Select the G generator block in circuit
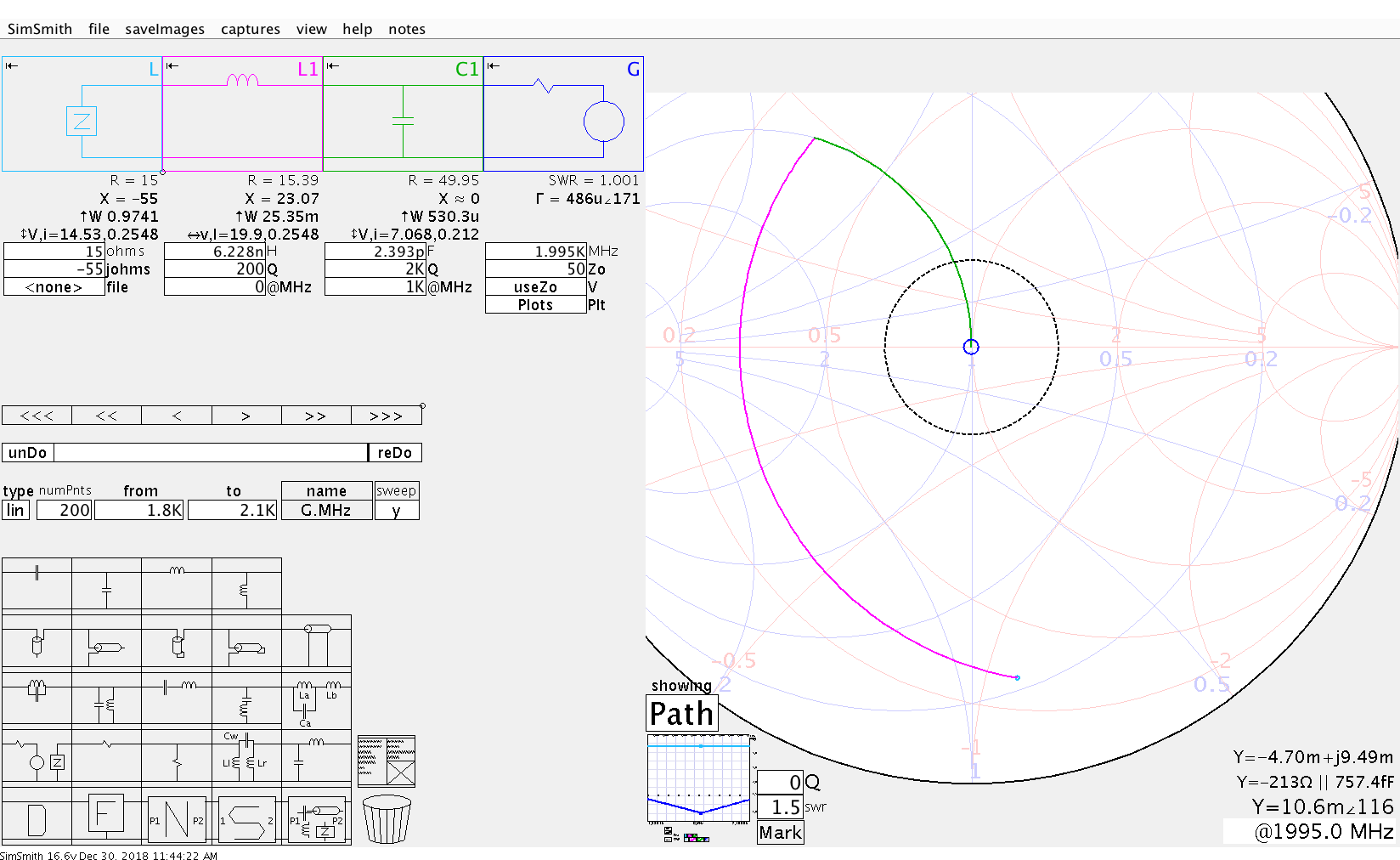This screenshot has height=860, width=1400. coord(563,114)
